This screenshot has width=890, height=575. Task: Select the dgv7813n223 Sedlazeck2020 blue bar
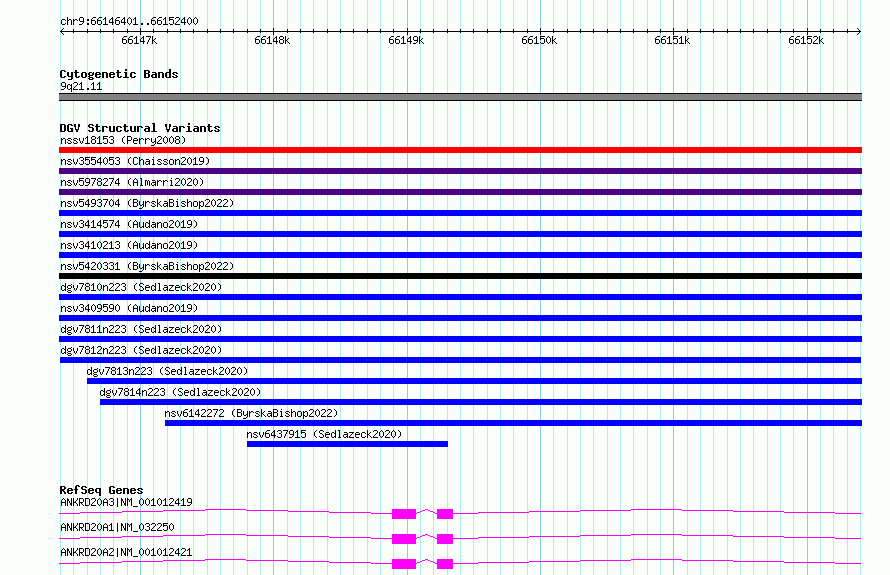pos(475,381)
